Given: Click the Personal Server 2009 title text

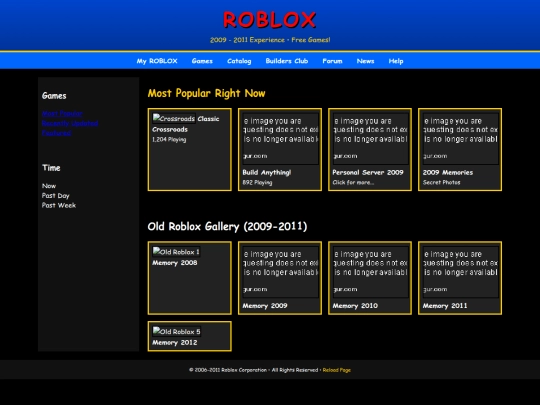Looking at the screenshot, I should (368, 172).
